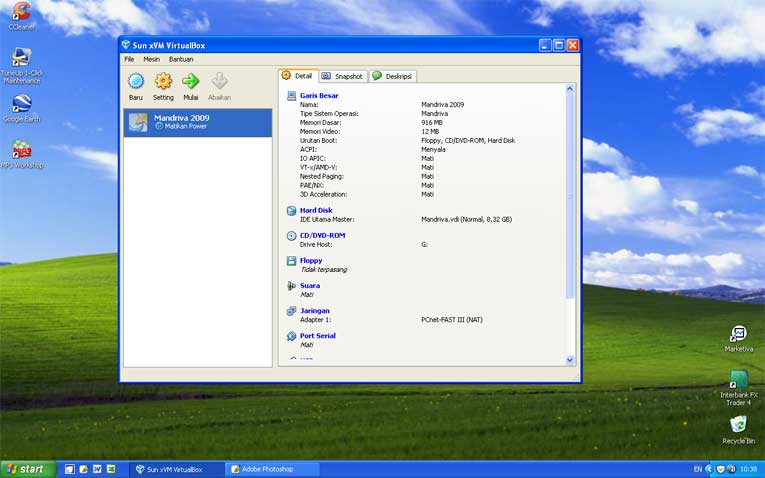Viewport: 765px width, 478px height.
Task: Click the taskbar clock showing 10:38
Action: [x=748, y=469]
